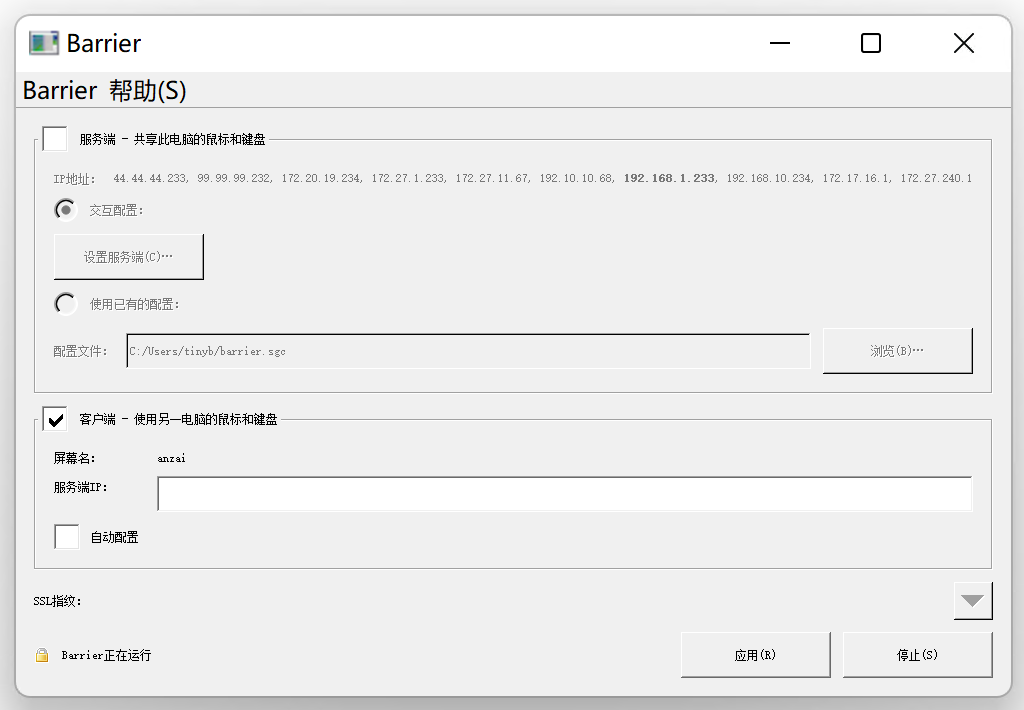Click the 浏览(B)… button

tap(897, 351)
